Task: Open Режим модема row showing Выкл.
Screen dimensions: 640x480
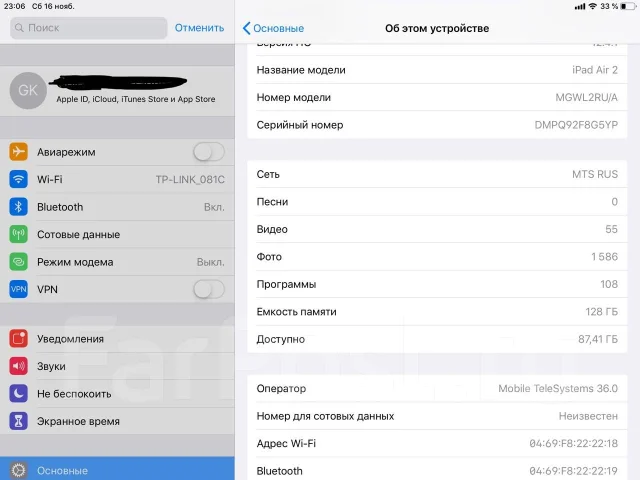Action: coord(117,262)
